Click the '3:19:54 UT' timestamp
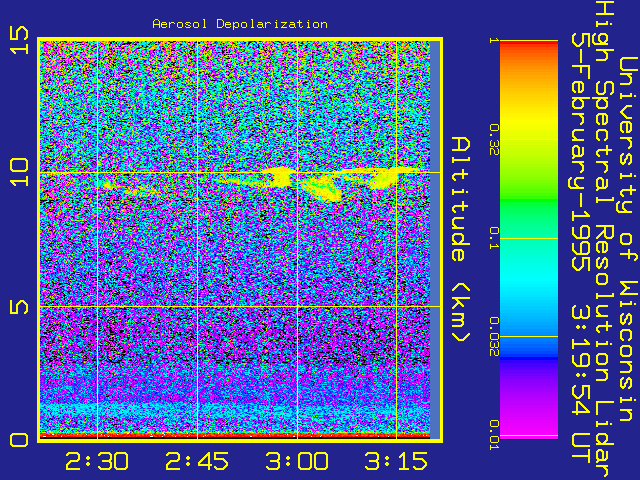 [x=580, y=384]
